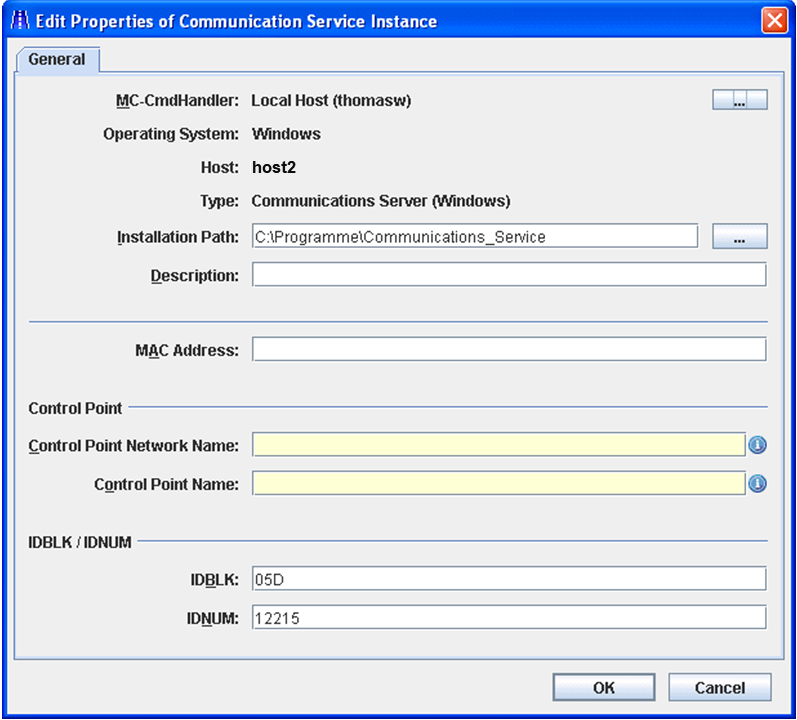This screenshot has width=797, height=720.
Task: Click the info icon beside Control Point Network Name
Action: pyautogui.click(x=757, y=445)
